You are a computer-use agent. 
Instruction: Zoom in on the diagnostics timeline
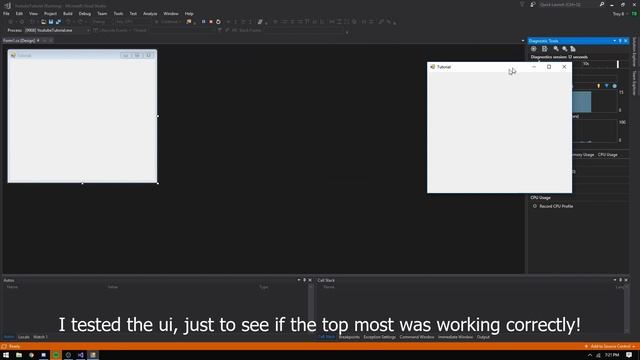click(556, 49)
